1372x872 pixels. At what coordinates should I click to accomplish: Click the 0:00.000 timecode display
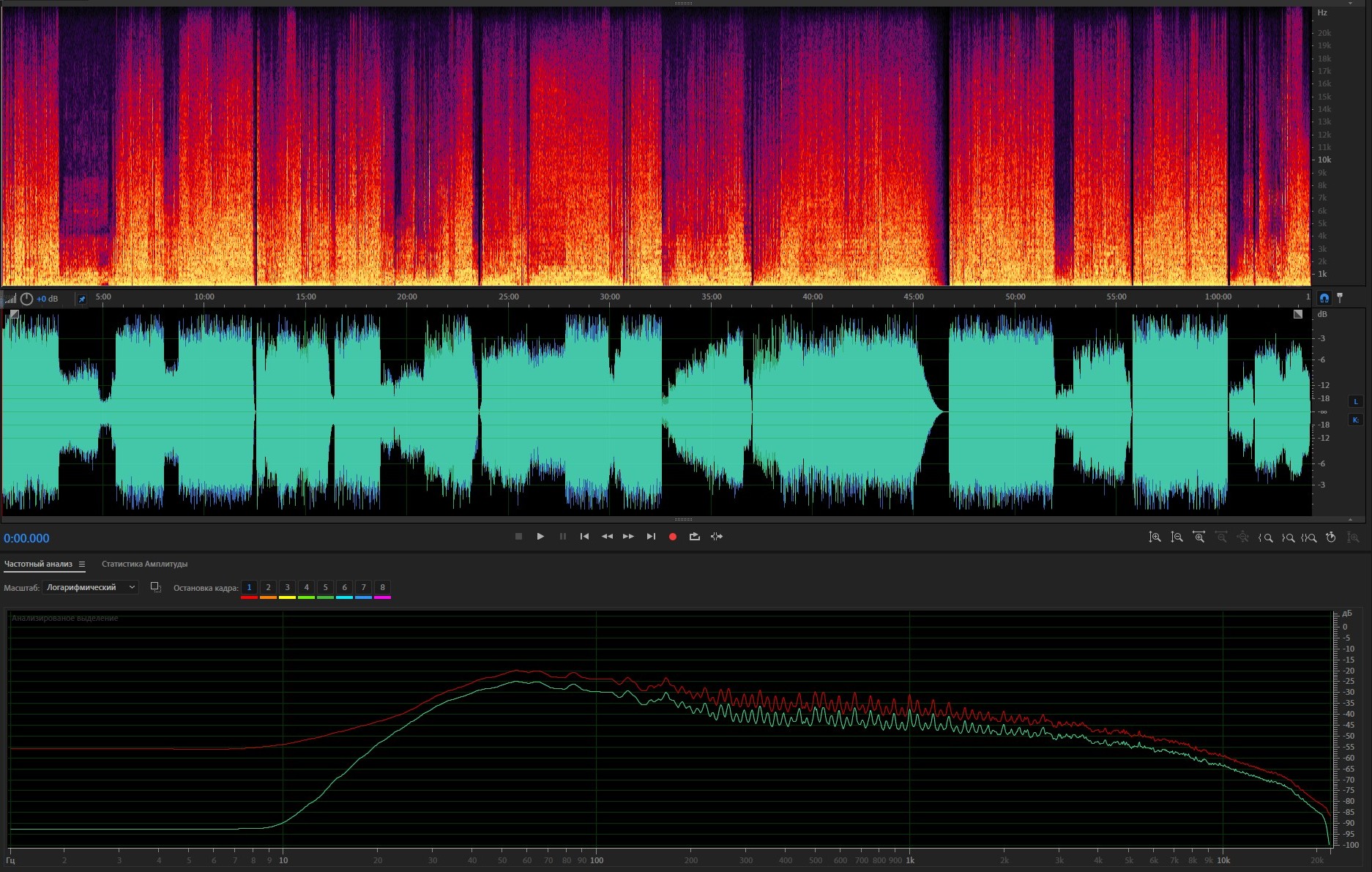click(27, 538)
